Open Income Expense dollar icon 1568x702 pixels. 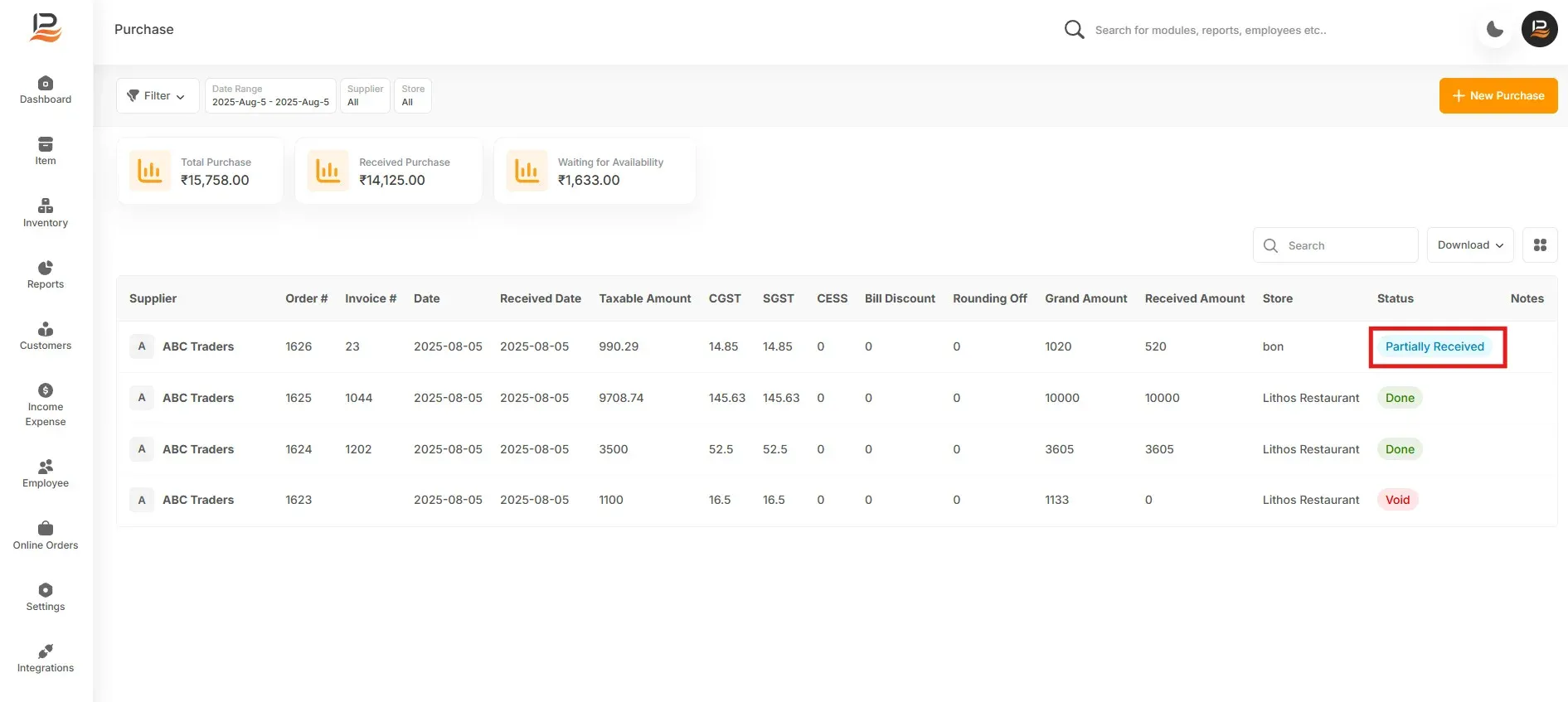coord(46,390)
